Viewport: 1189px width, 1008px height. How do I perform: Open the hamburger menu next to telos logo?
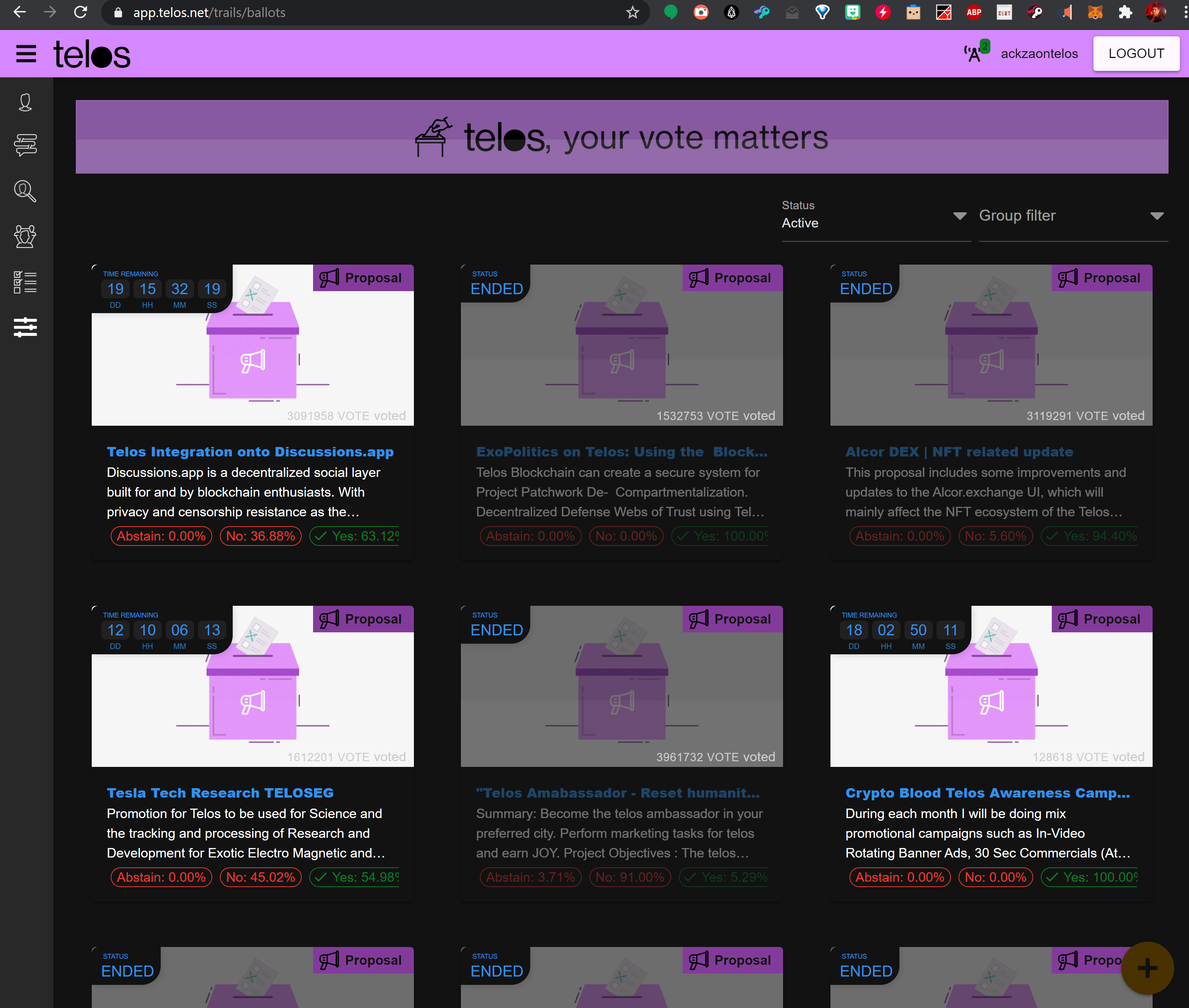(x=26, y=54)
